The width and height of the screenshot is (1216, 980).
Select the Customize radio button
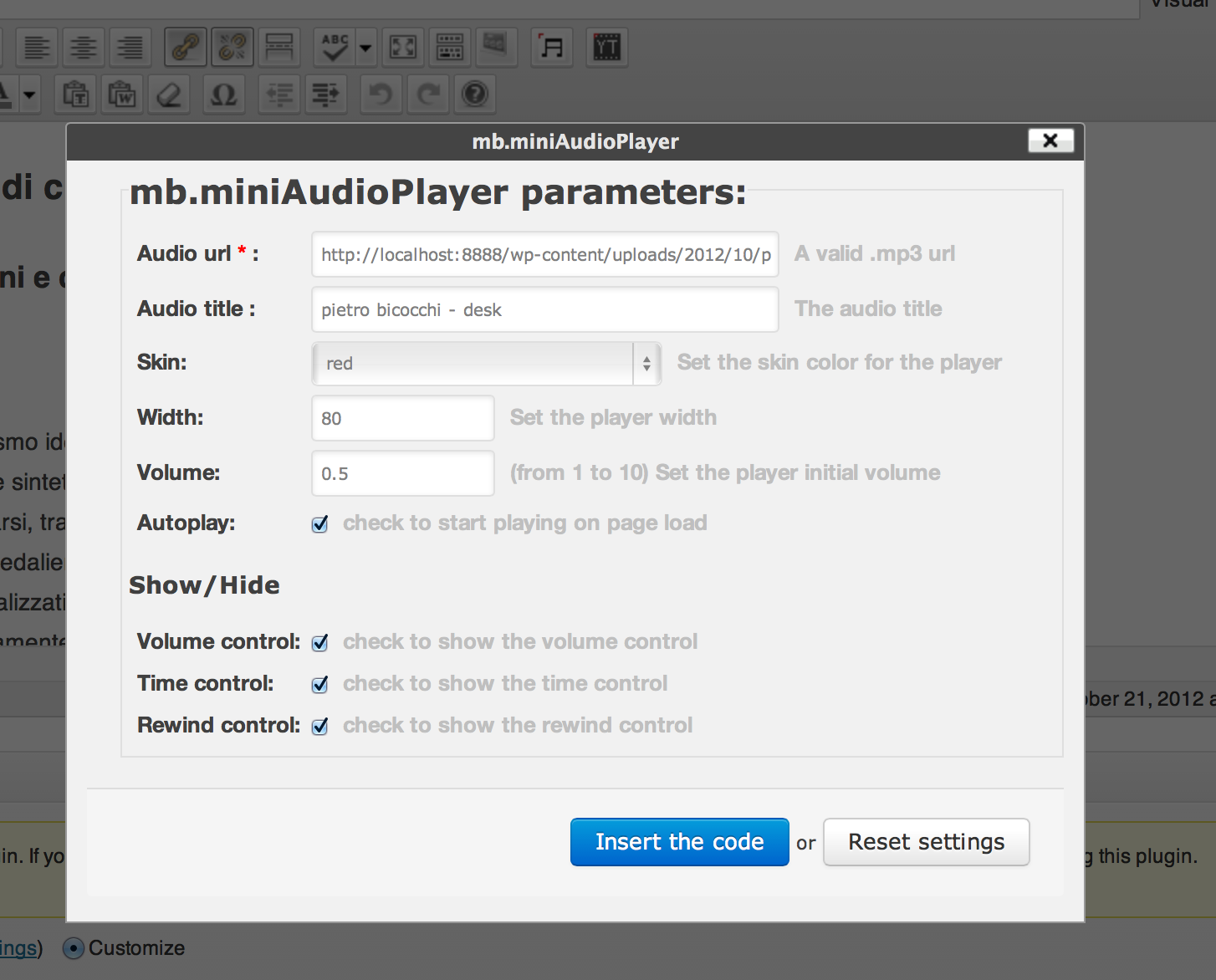point(74,948)
